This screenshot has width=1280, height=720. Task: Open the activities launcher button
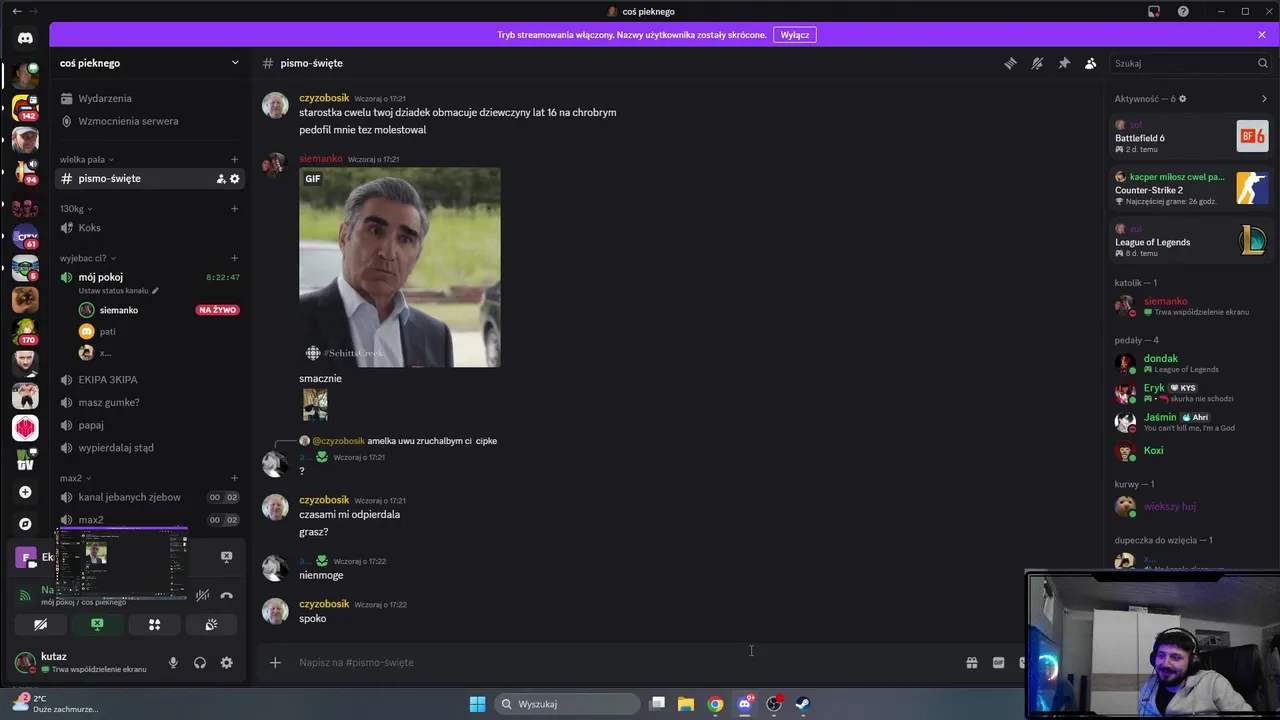pyautogui.click(x=154, y=624)
